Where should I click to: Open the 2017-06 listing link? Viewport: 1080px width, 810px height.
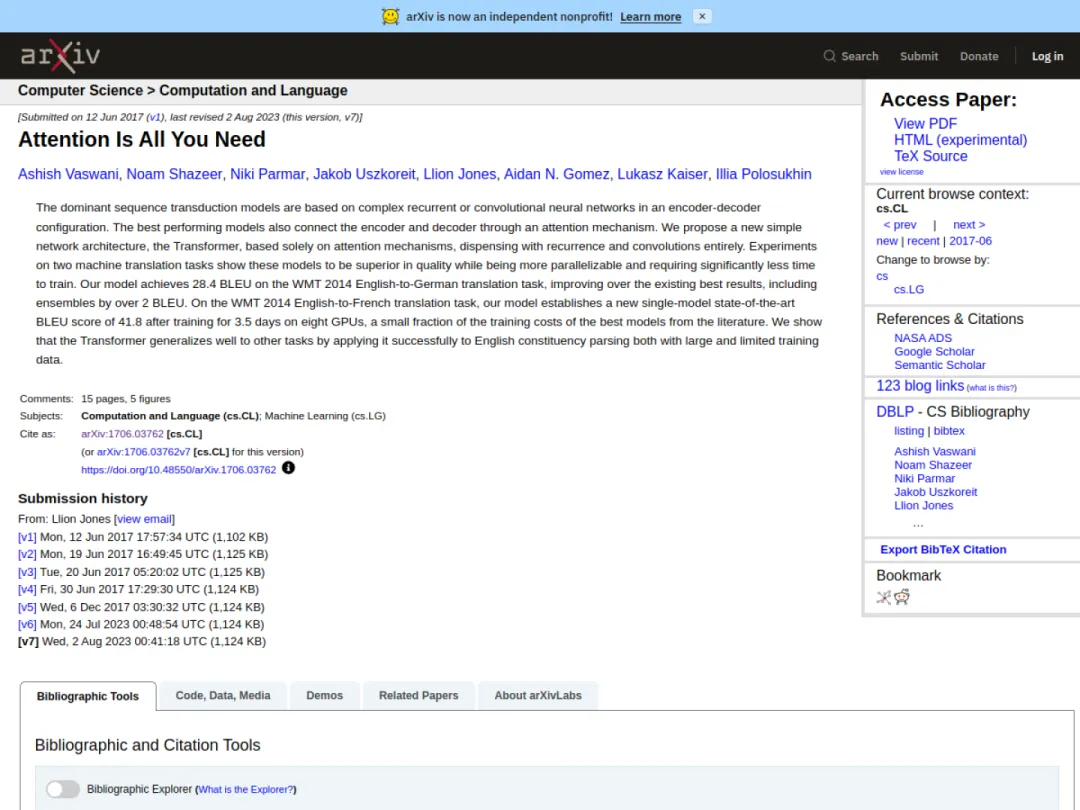coord(970,241)
